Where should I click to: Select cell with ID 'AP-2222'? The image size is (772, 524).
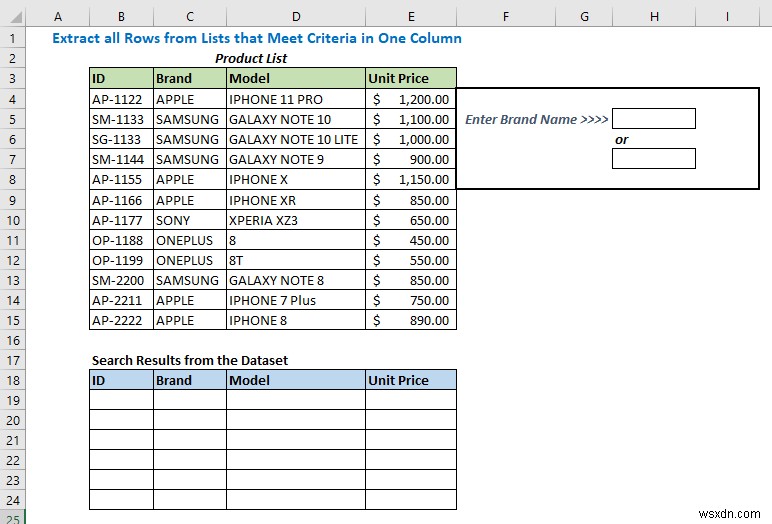(122, 320)
